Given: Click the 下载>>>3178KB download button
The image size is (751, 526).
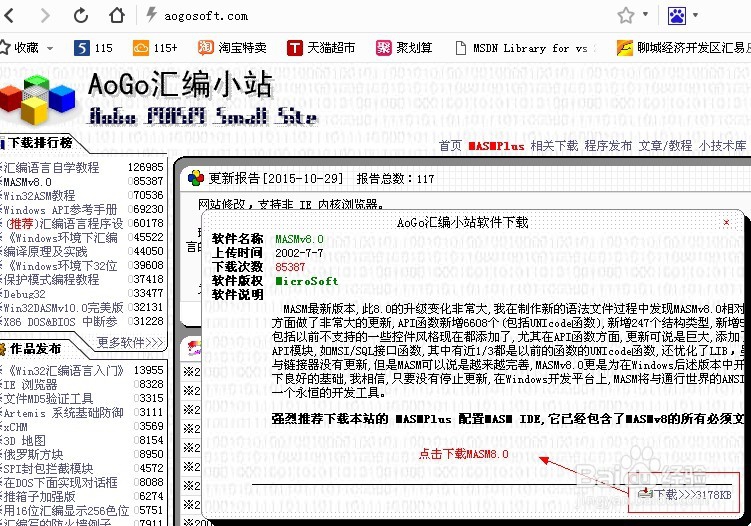Looking at the screenshot, I should click(685, 494).
